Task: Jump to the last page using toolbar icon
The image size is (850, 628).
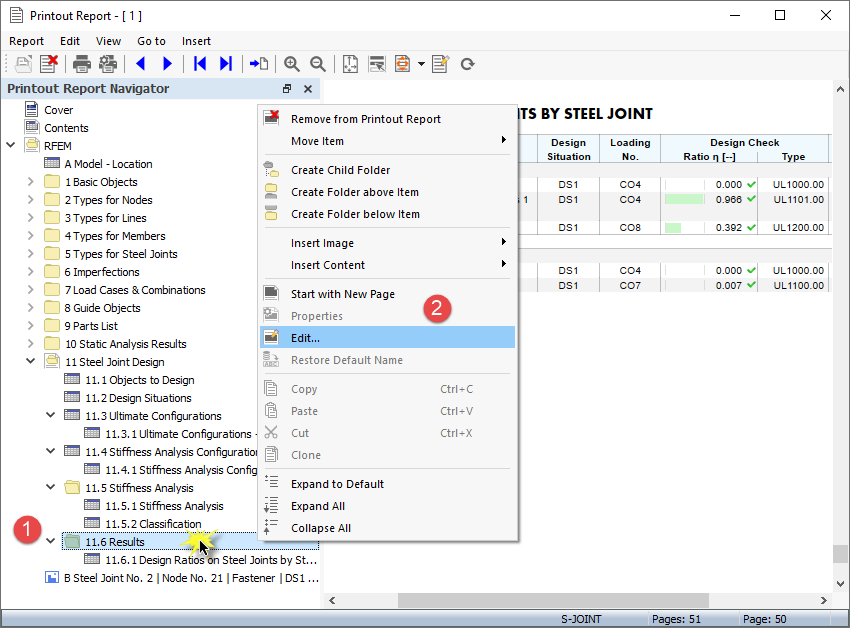Action: (x=224, y=63)
